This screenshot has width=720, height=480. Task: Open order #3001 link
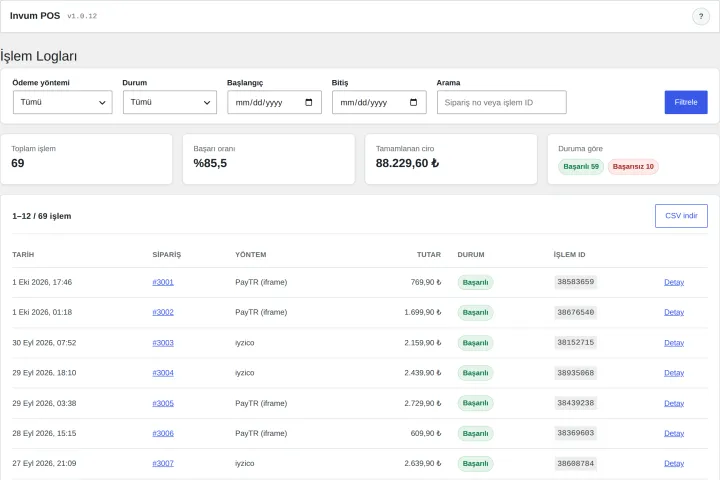coord(163,282)
